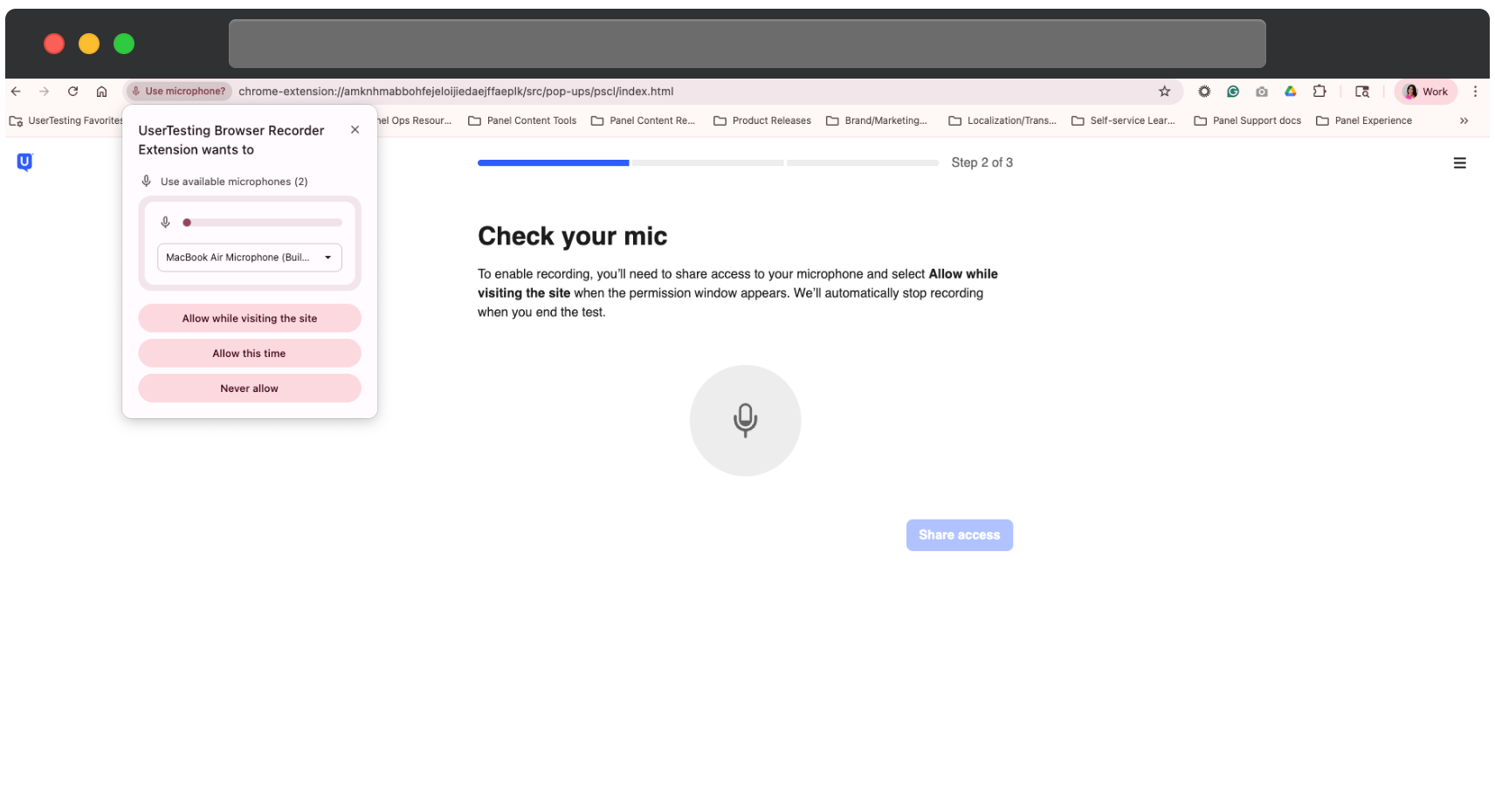Image resolution: width=1495 pixels, height=812 pixels.
Task: Close the microphone permission popup
Action: click(x=355, y=129)
